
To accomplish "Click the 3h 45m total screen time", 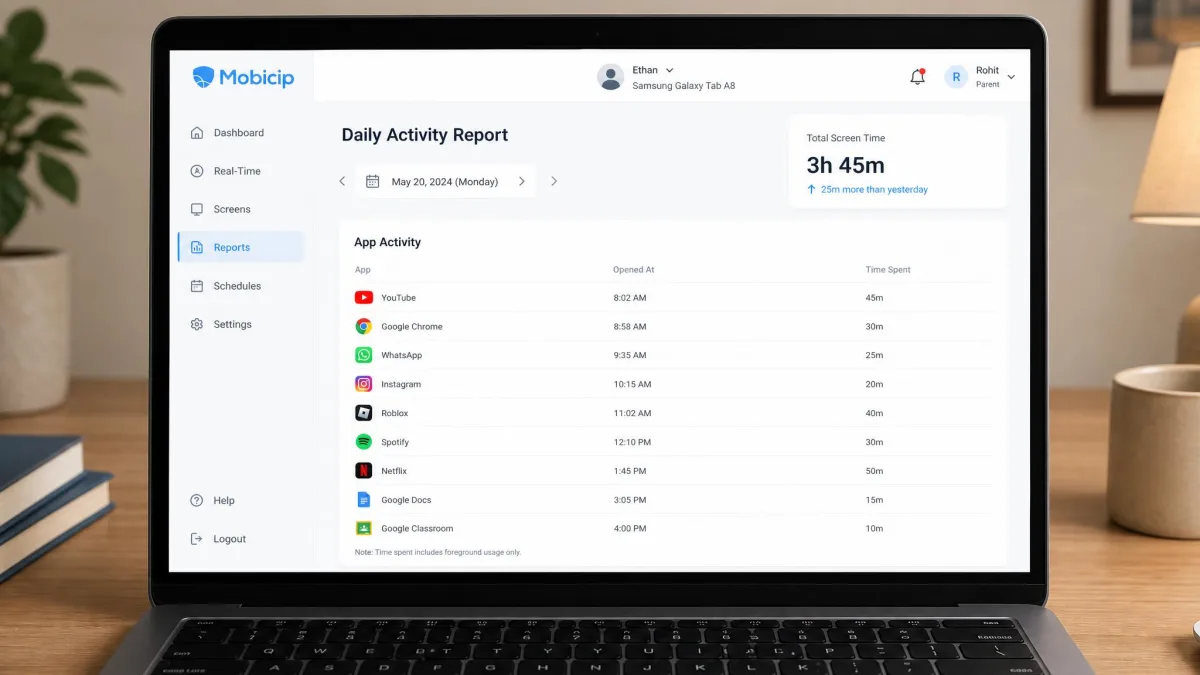I will coord(846,165).
